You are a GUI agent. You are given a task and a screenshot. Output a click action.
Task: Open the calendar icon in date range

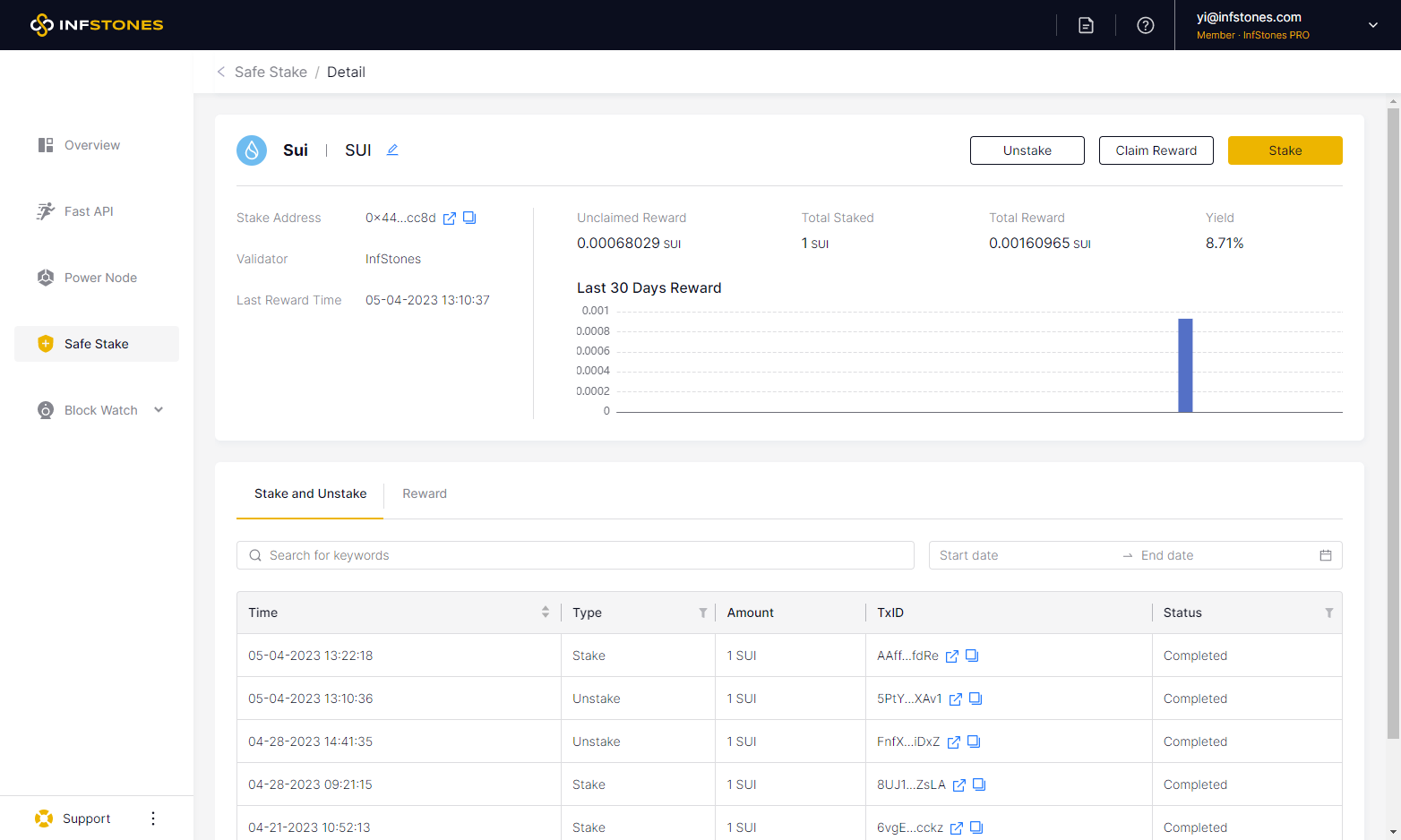(1326, 555)
